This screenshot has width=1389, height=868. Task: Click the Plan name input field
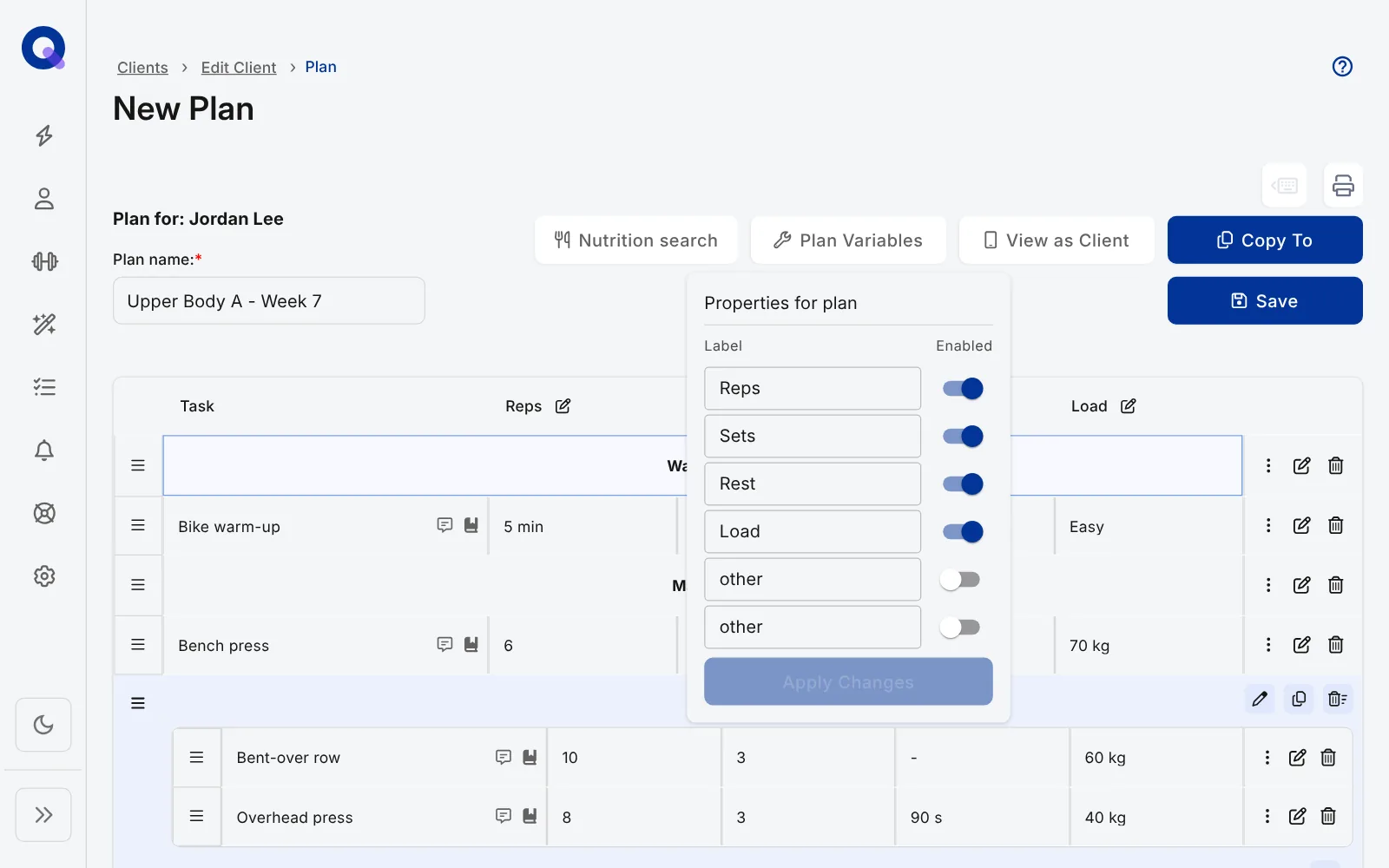[x=269, y=301]
